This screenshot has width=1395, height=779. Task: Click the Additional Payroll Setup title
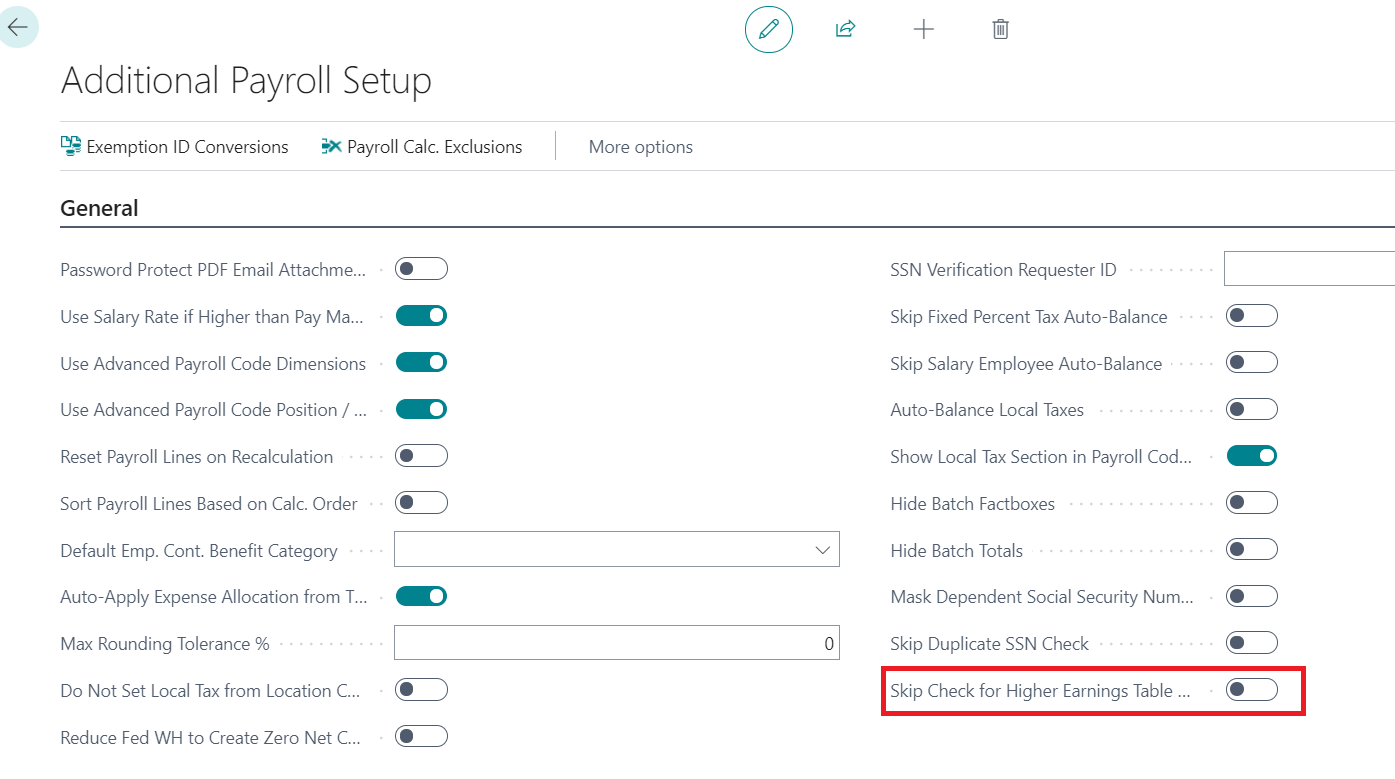246,80
